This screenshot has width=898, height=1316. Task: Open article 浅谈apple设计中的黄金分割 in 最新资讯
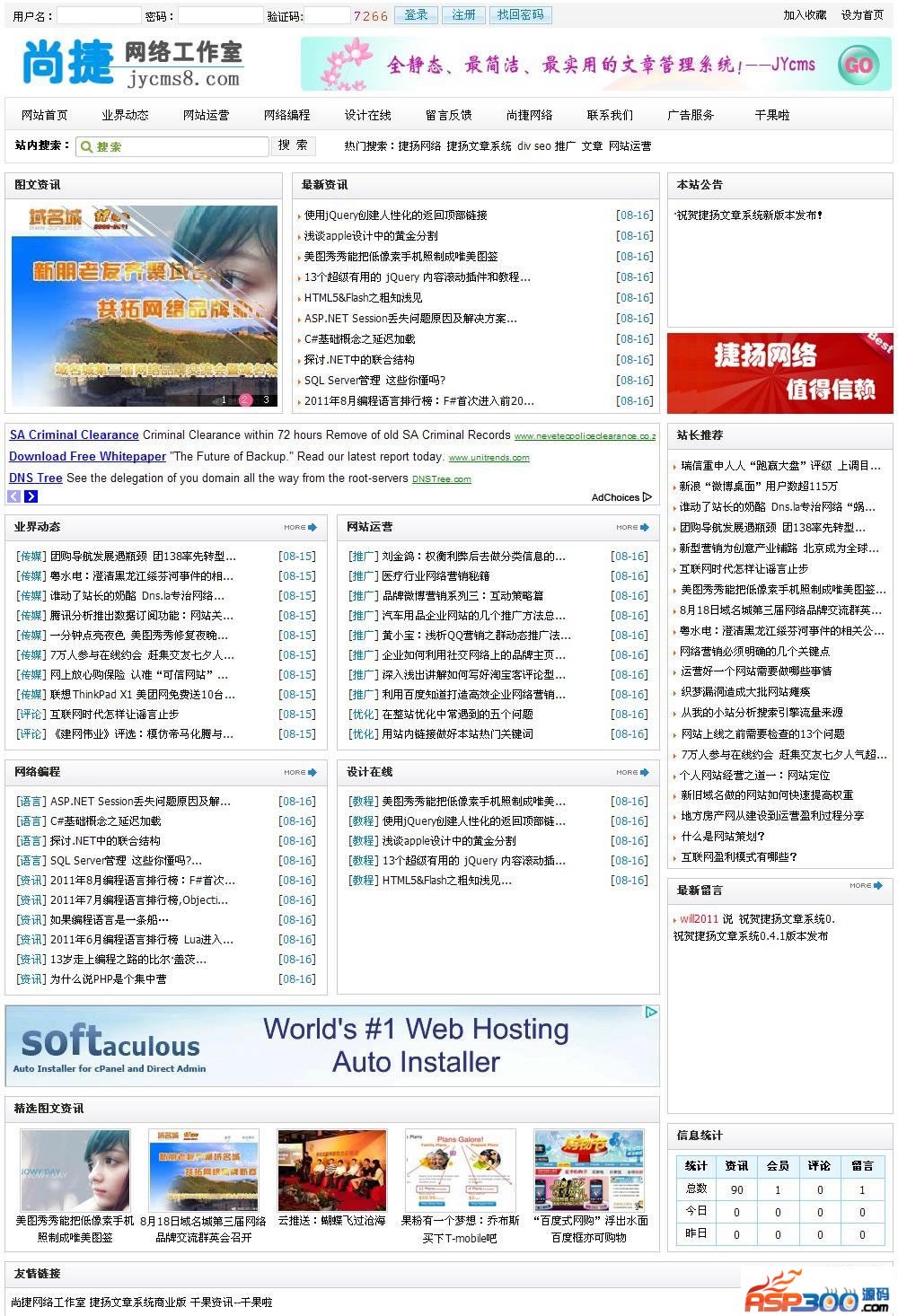pos(371,236)
